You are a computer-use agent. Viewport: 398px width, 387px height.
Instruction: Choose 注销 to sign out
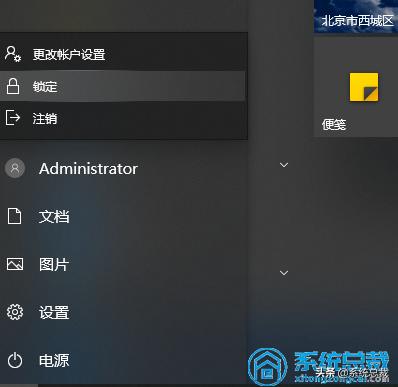point(124,118)
